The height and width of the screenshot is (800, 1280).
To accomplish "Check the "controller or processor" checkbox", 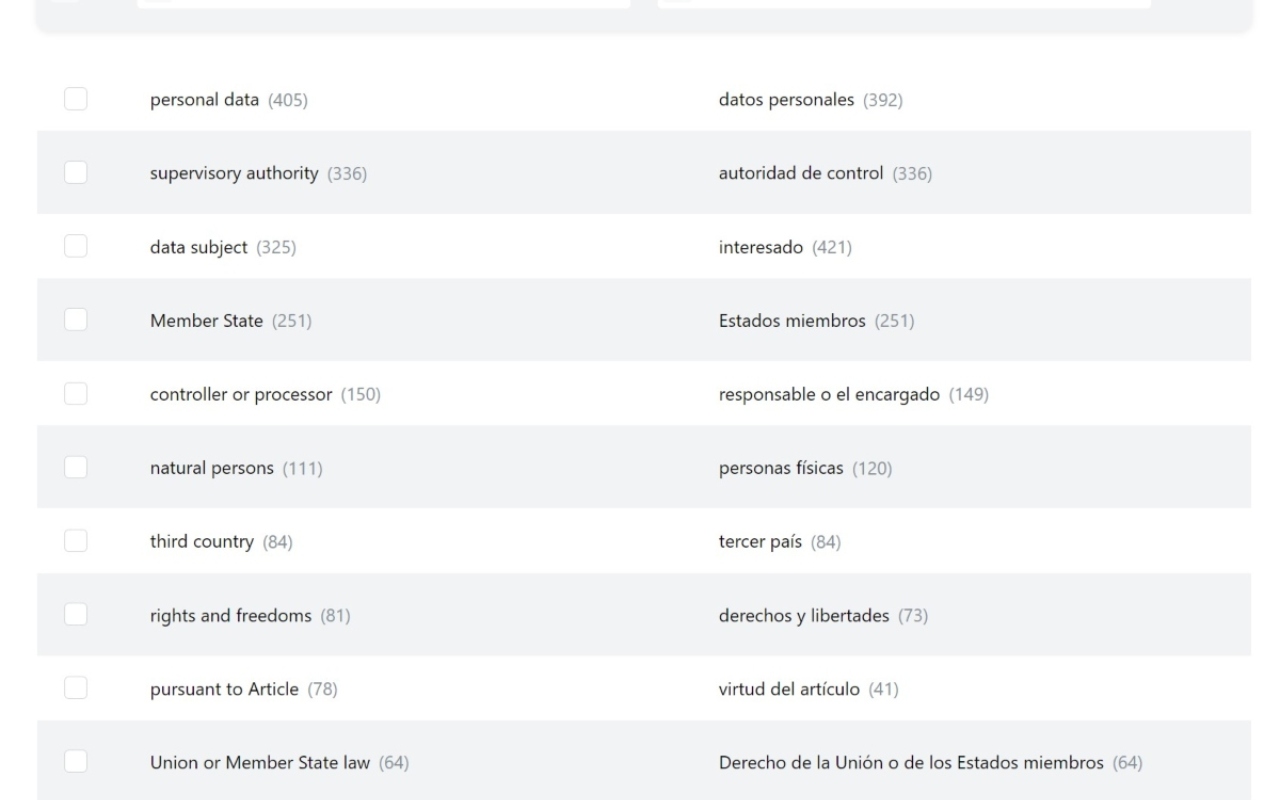I will click(x=76, y=394).
